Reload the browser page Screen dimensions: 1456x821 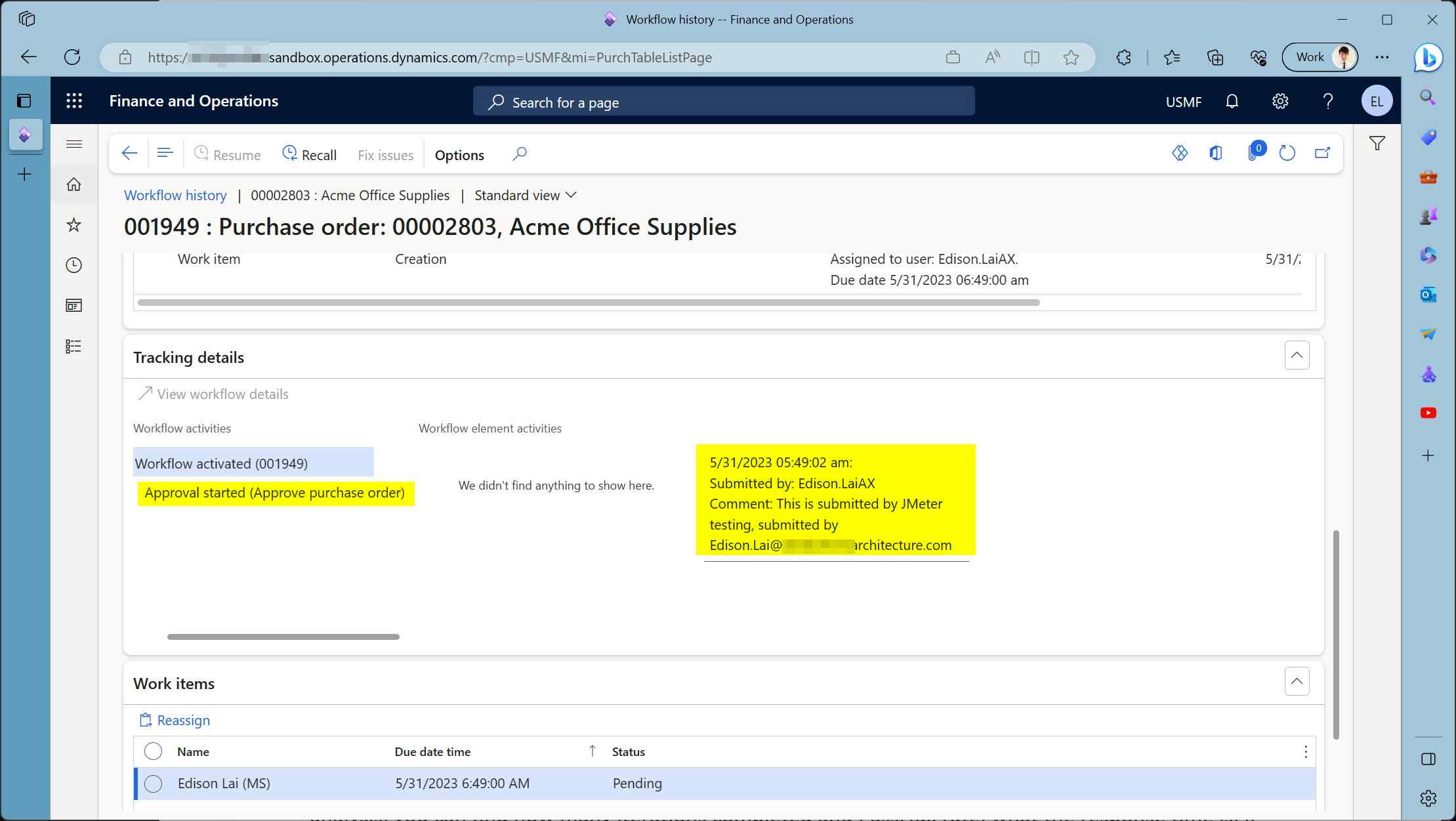(72, 58)
